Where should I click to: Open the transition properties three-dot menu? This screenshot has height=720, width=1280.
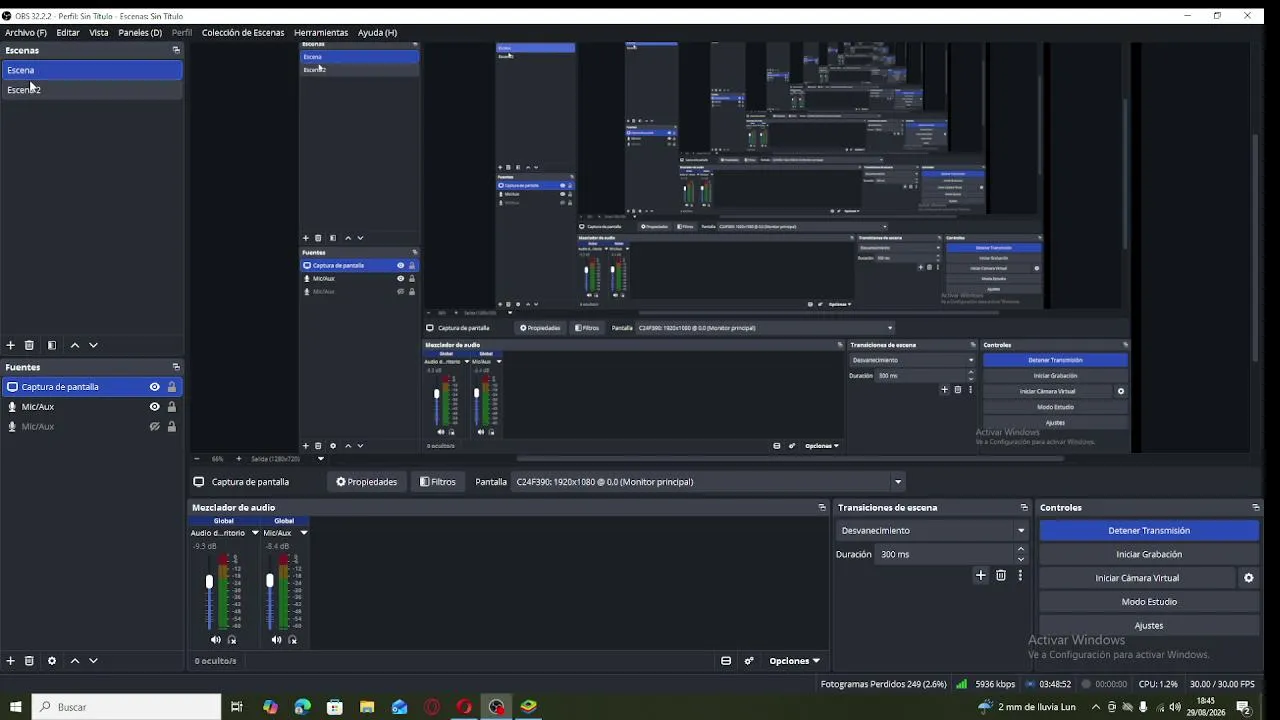[x=1020, y=575]
